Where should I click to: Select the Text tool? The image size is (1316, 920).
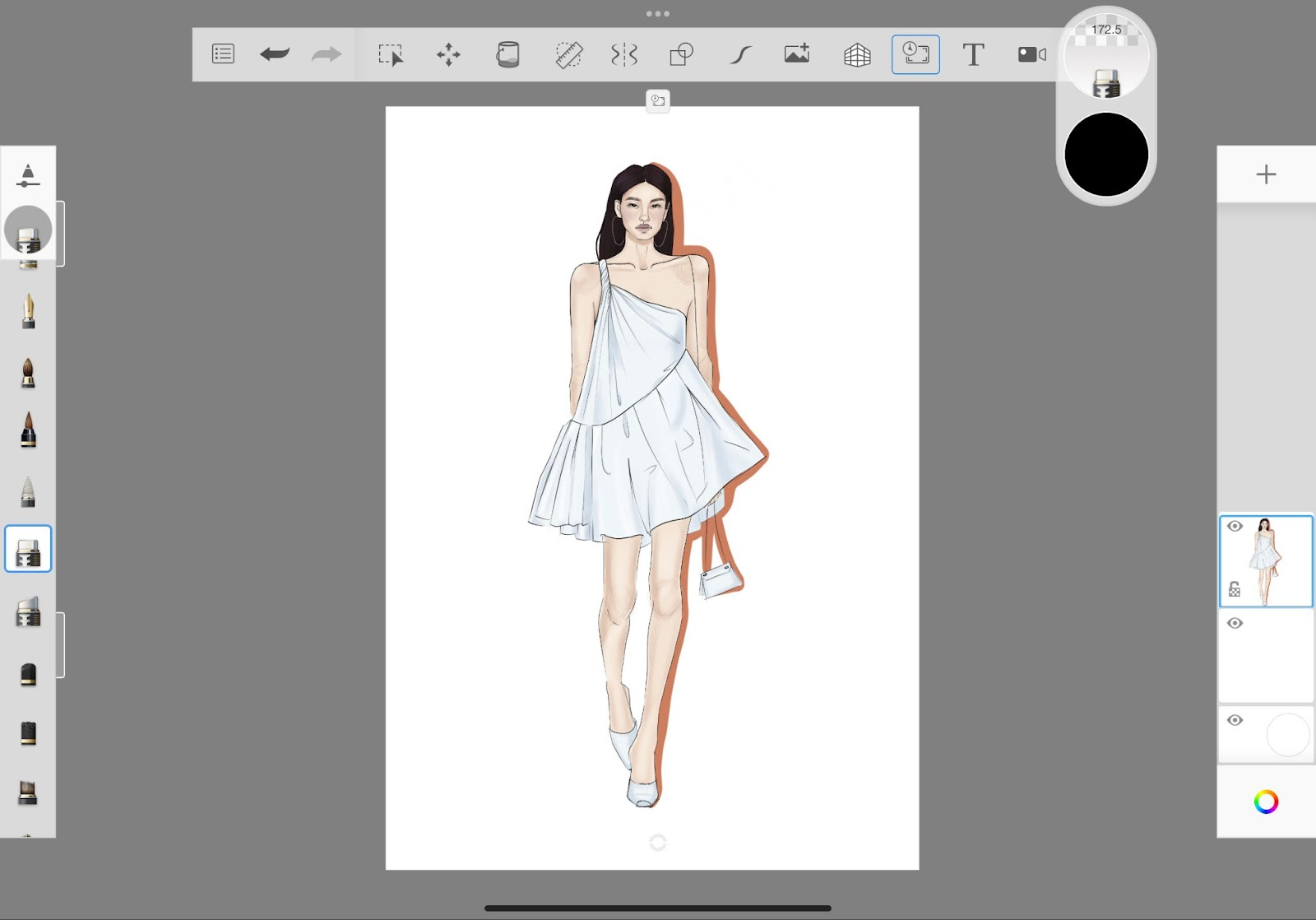coord(973,54)
